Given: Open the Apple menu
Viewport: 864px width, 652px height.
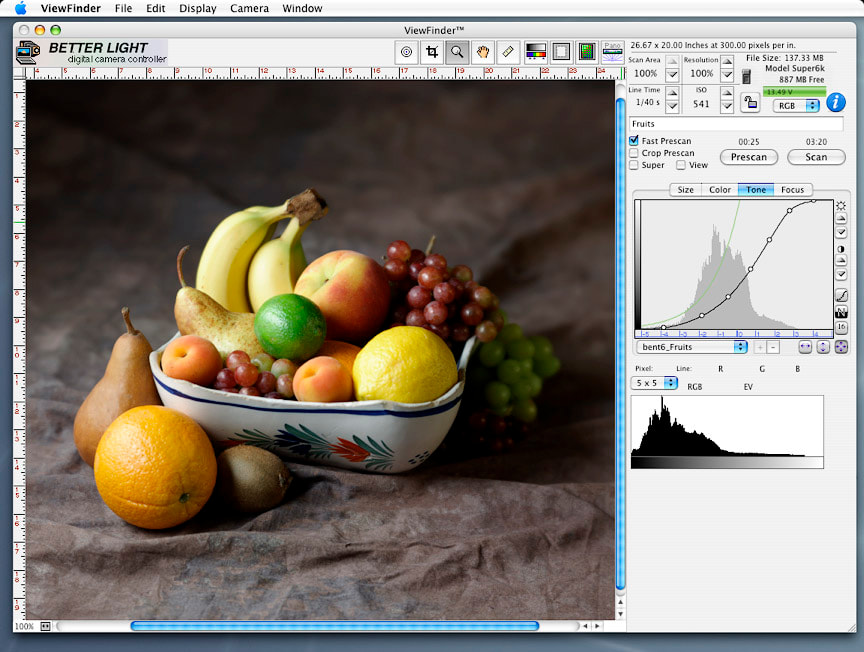Looking at the screenshot, I should 20,8.
